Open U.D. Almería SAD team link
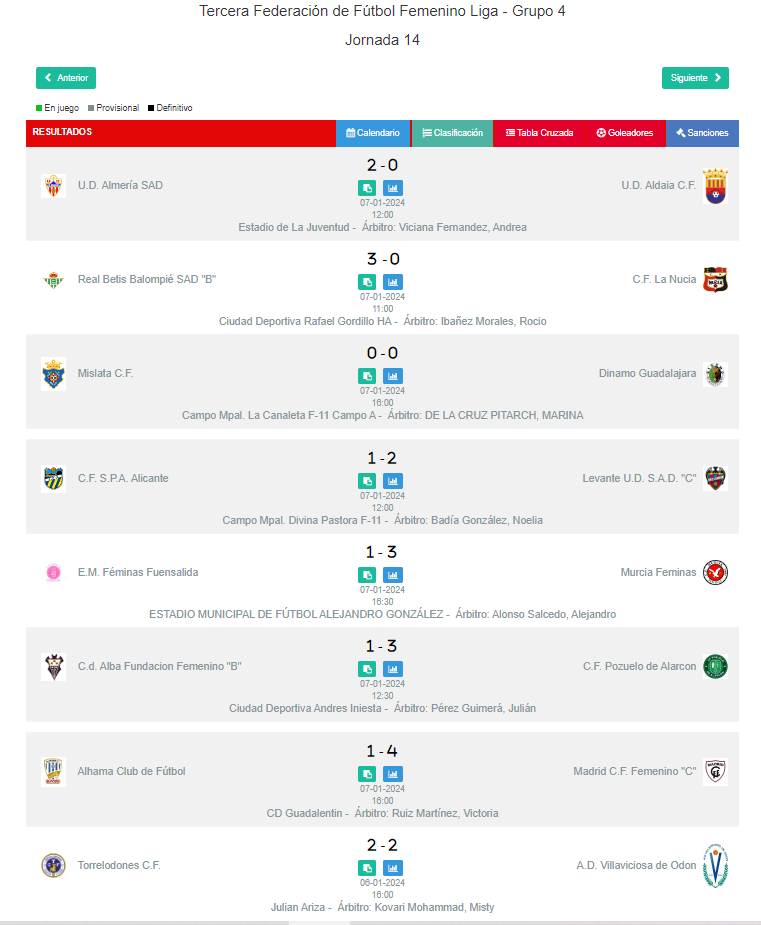This screenshot has width=761, height=925. tap(120, 185)
